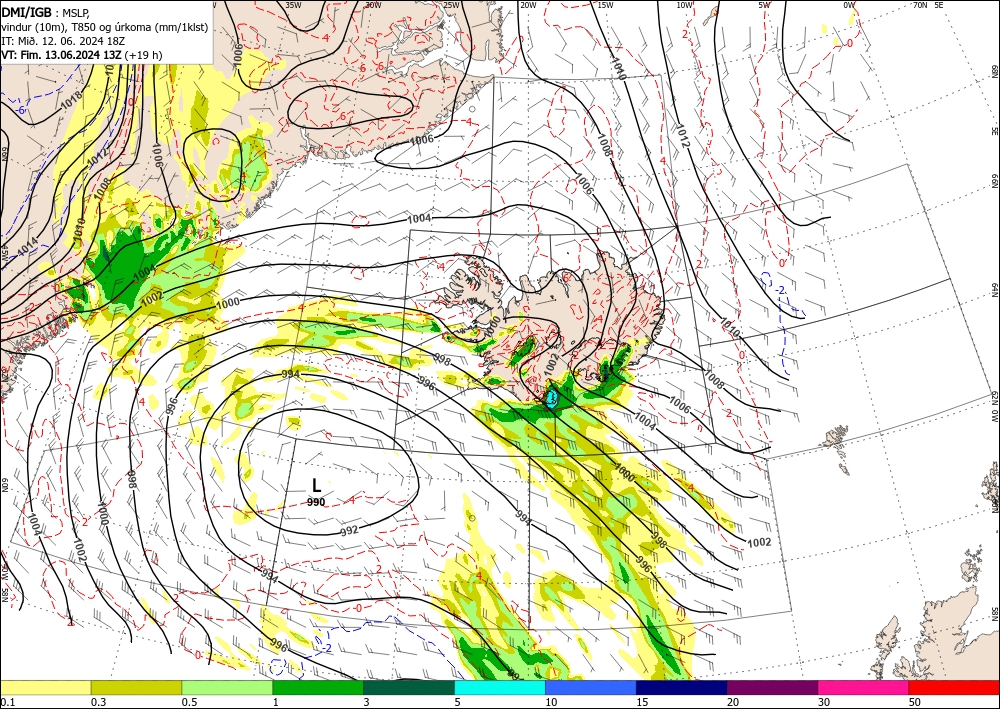Click the "70N" latitude label
The width and height of the screenshot is (1000, 709).
[x=920, y=5]
